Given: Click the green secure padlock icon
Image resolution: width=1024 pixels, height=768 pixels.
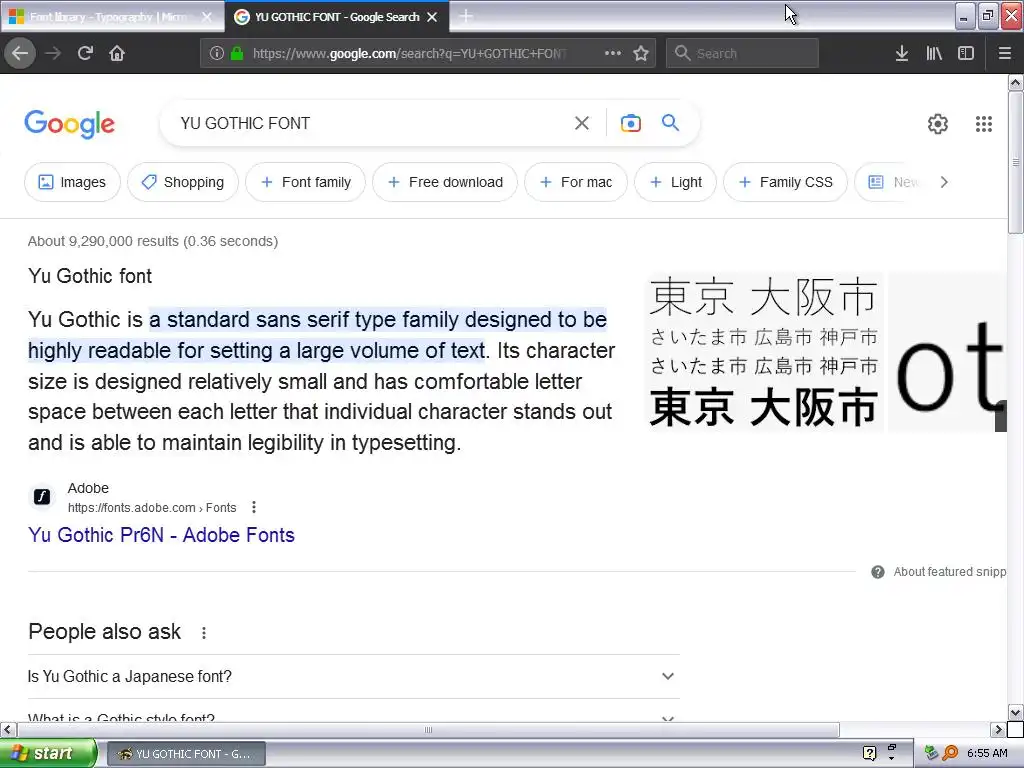Looking at the screenshot, I should pyautogui.click(x=237, y=54).
